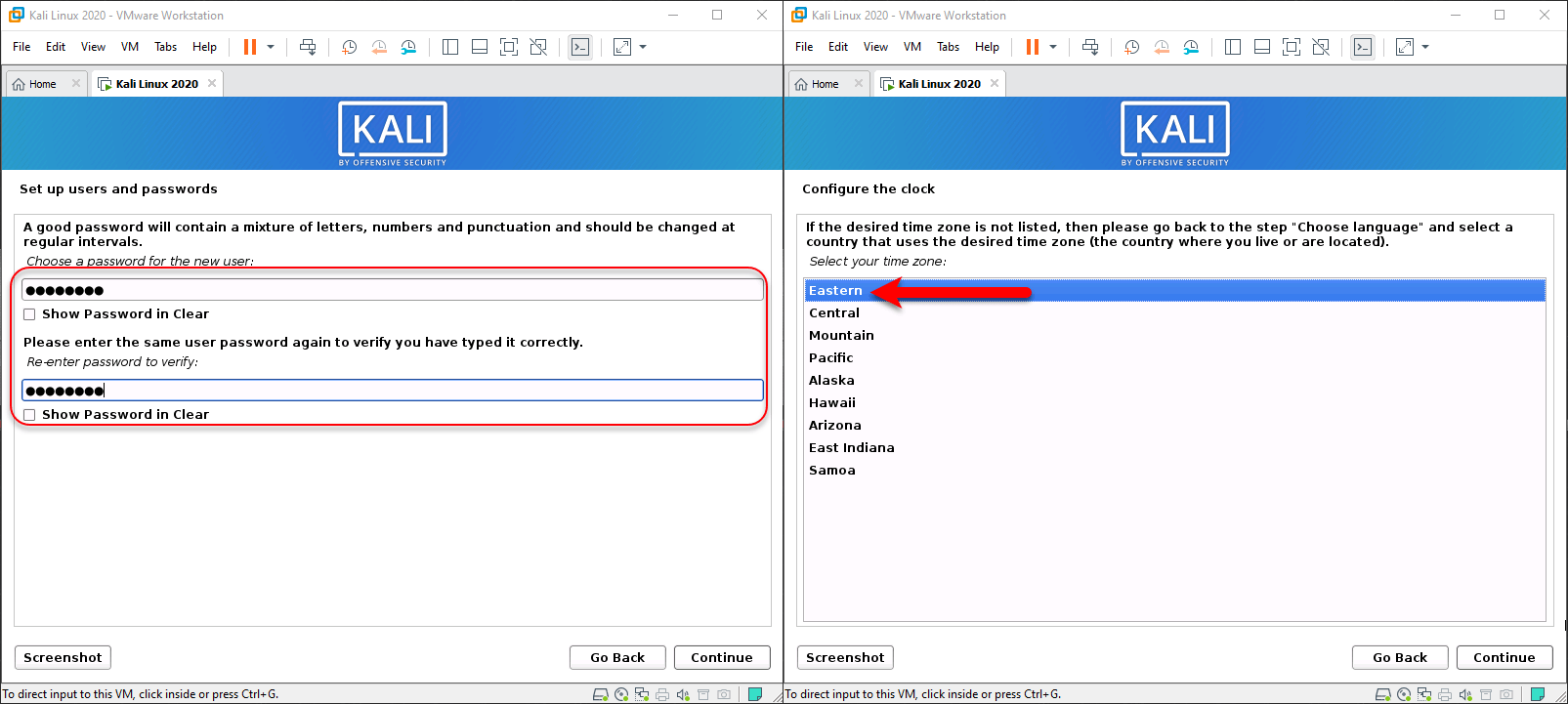Close the Kali Linux 2020 tab in the left window
Screen dimensions: 1568x704
tap(212, 83)
